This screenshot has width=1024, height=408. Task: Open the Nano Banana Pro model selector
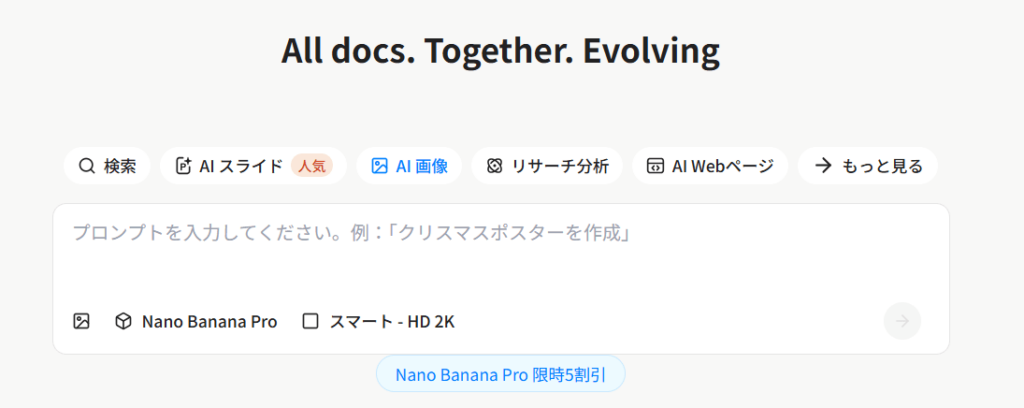pyautogui.click(x=208, y=321)
